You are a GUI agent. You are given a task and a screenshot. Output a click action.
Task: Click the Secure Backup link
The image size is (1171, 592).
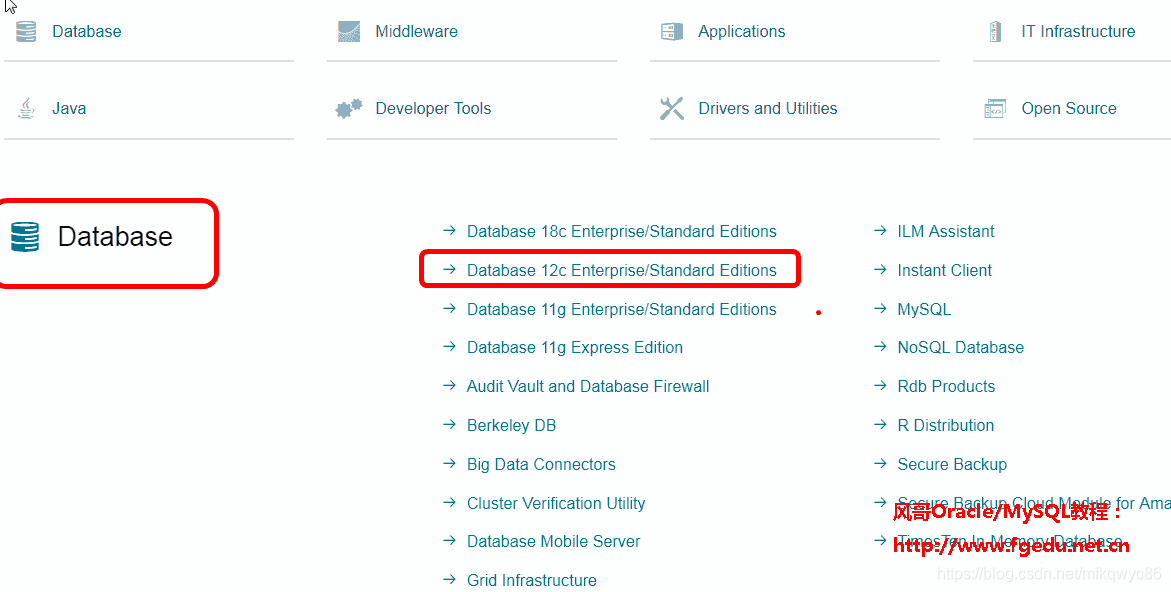(x=952, y=464)
